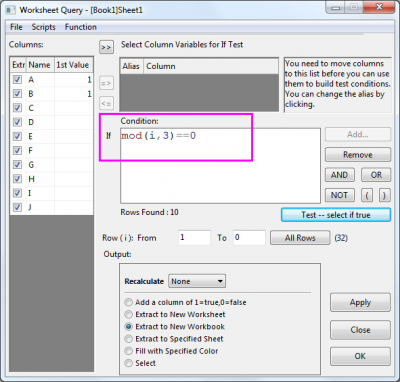
Task: Click the Close button
Action: 360,330
